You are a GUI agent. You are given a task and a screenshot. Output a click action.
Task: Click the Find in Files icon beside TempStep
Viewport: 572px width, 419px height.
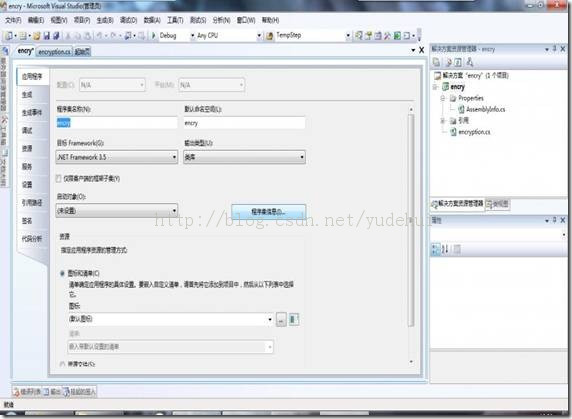pyautogui.click(x=270, y=36)
